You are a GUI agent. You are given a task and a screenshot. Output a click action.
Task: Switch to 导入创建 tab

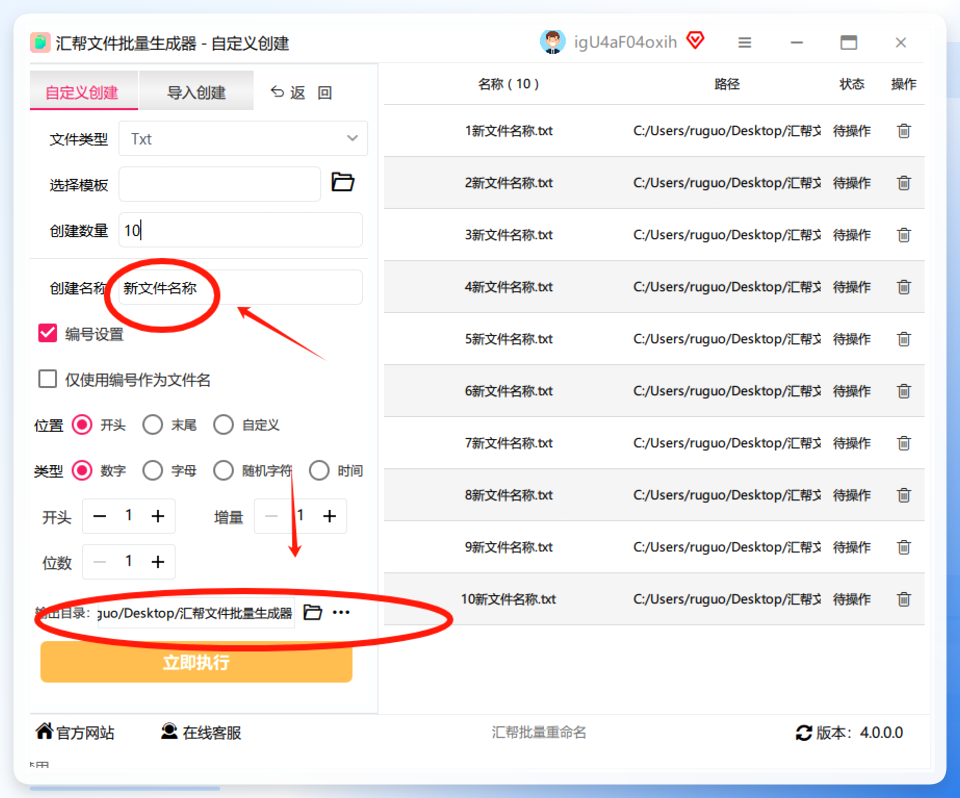tap(197, 91)
